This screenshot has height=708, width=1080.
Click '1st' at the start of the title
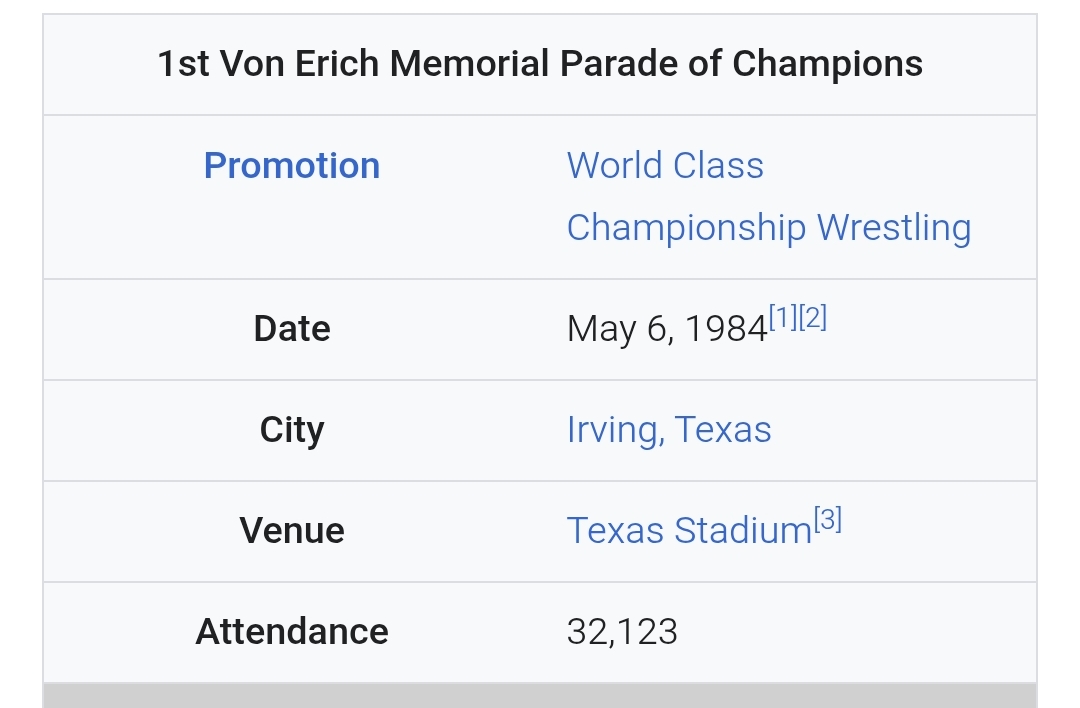tap(183, 65)
